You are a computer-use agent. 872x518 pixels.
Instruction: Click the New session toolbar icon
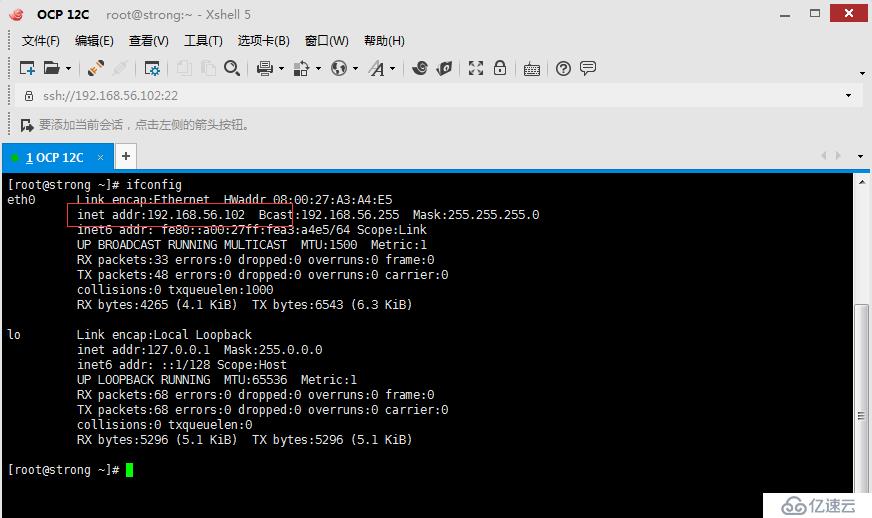point(27,68)
